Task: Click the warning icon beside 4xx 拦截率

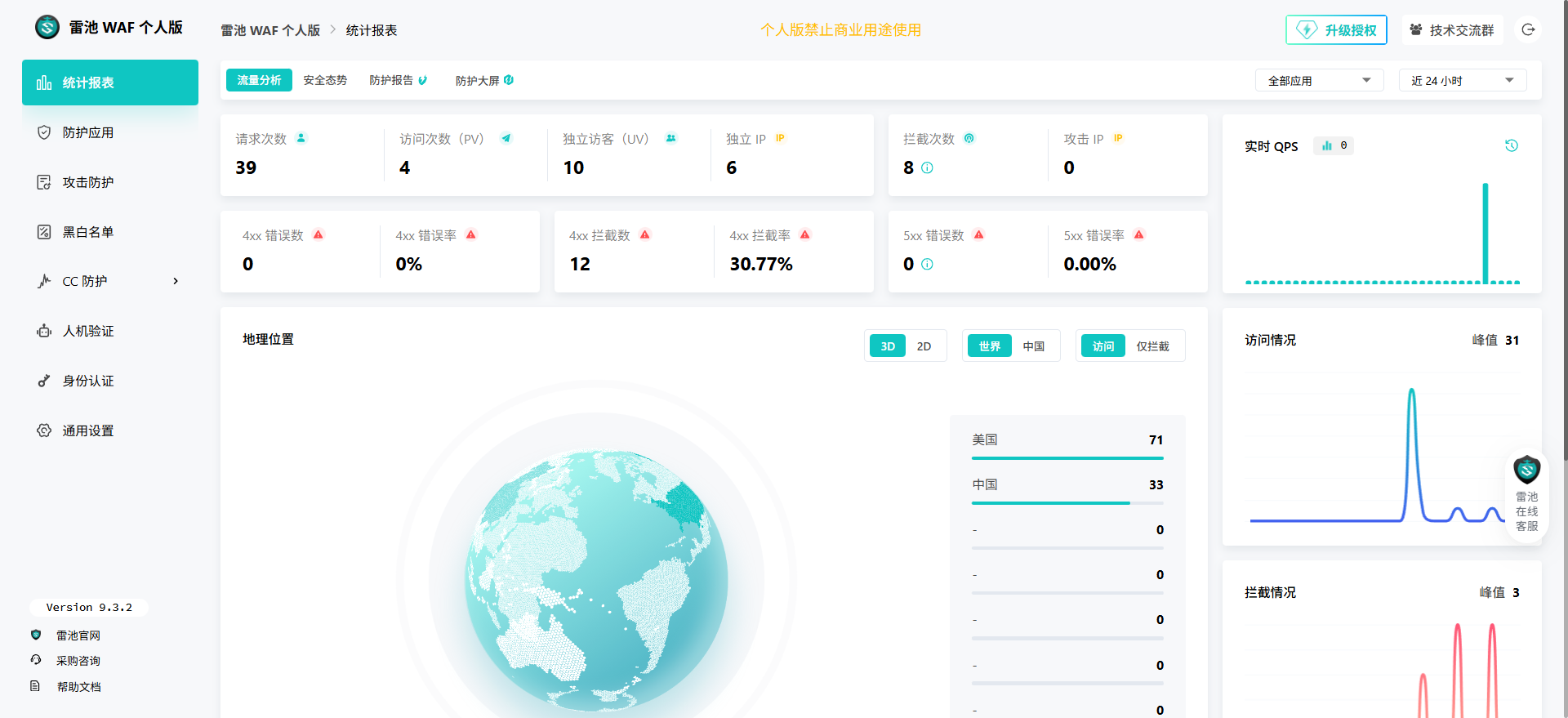Action: tap(805, 235)
